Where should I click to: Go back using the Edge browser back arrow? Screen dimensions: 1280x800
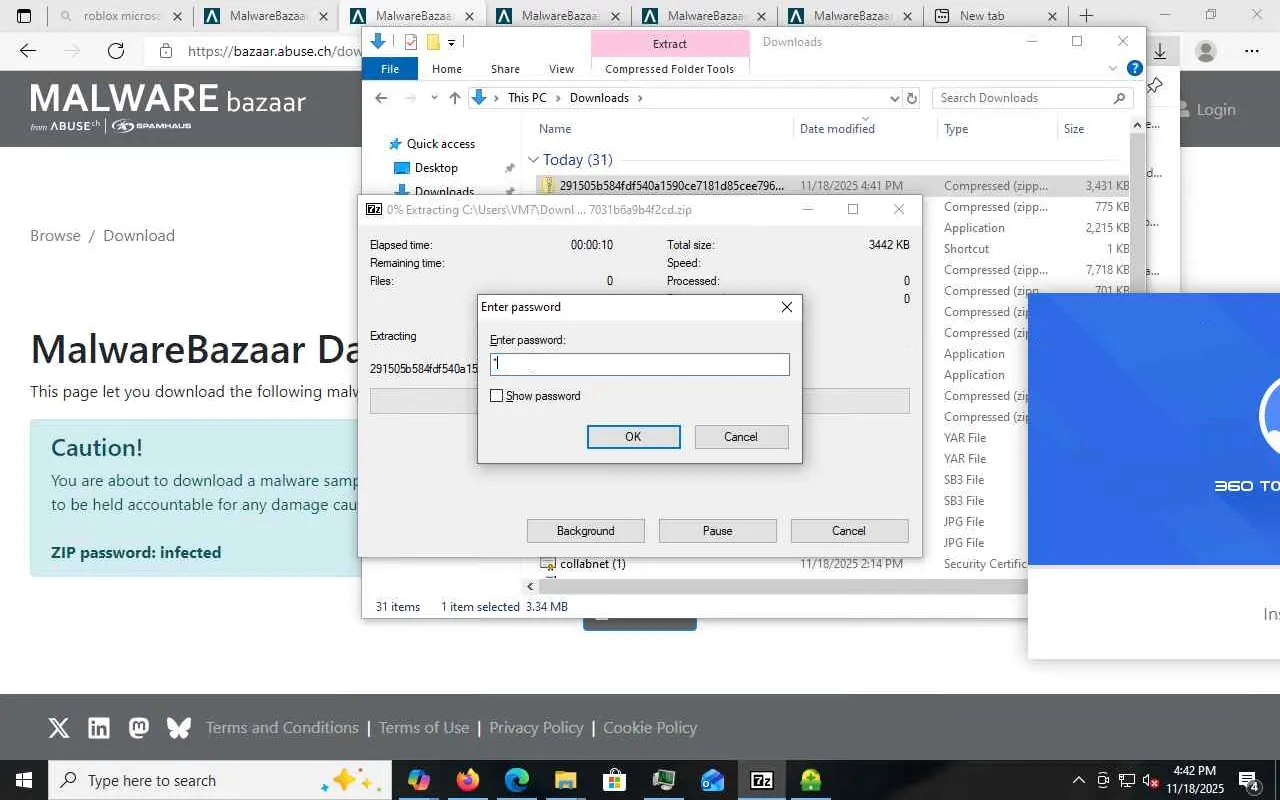point(28,51)
